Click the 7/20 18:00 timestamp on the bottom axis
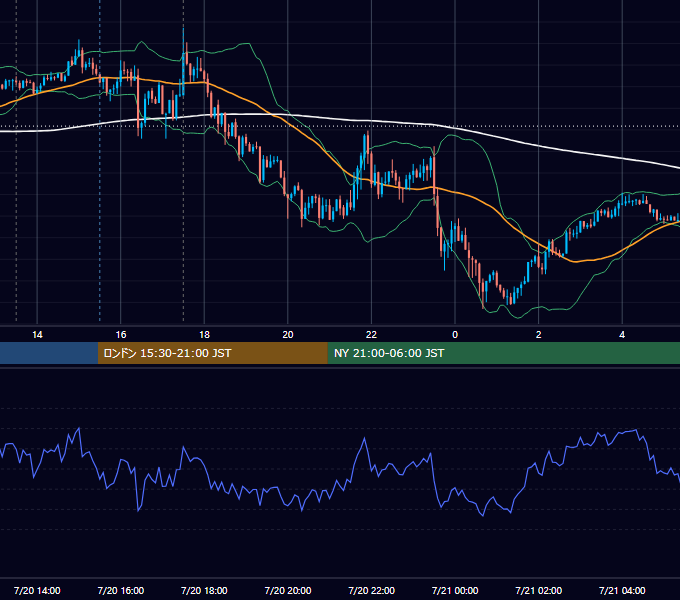The width and height of the screenshot is (680, 600). [204, 590]
